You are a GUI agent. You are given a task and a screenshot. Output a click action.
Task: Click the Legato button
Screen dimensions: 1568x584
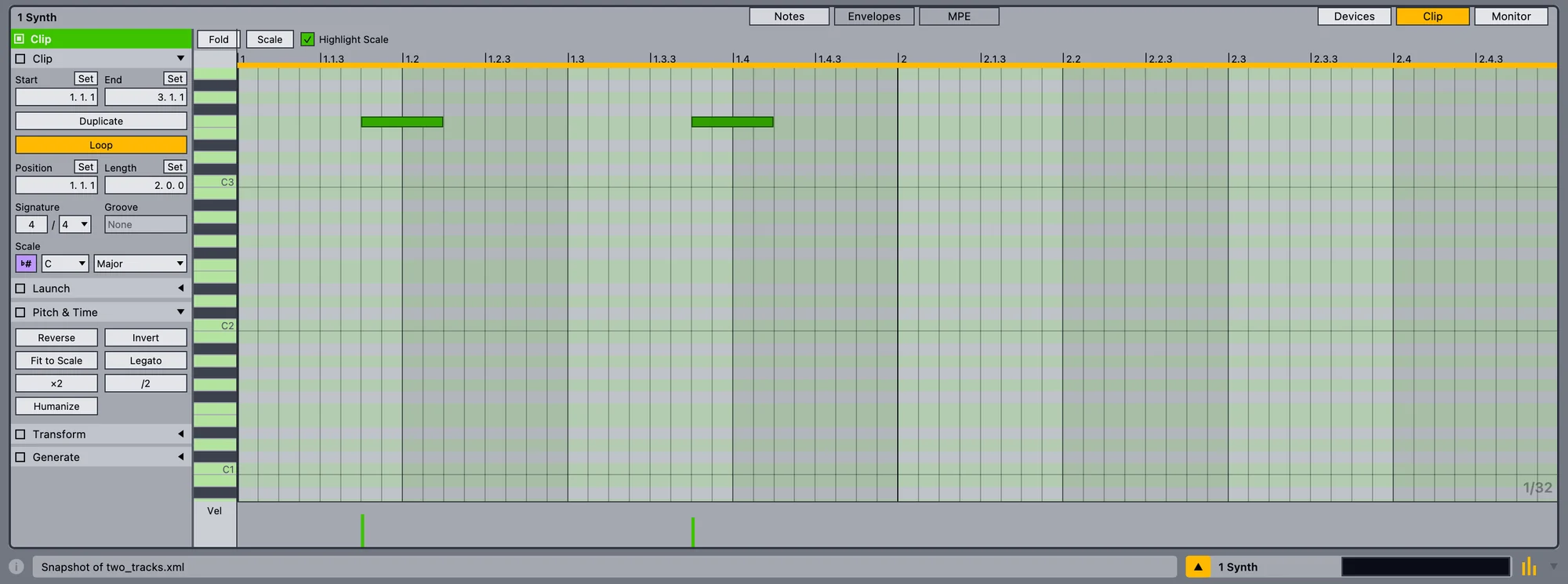tap(146, 361)
